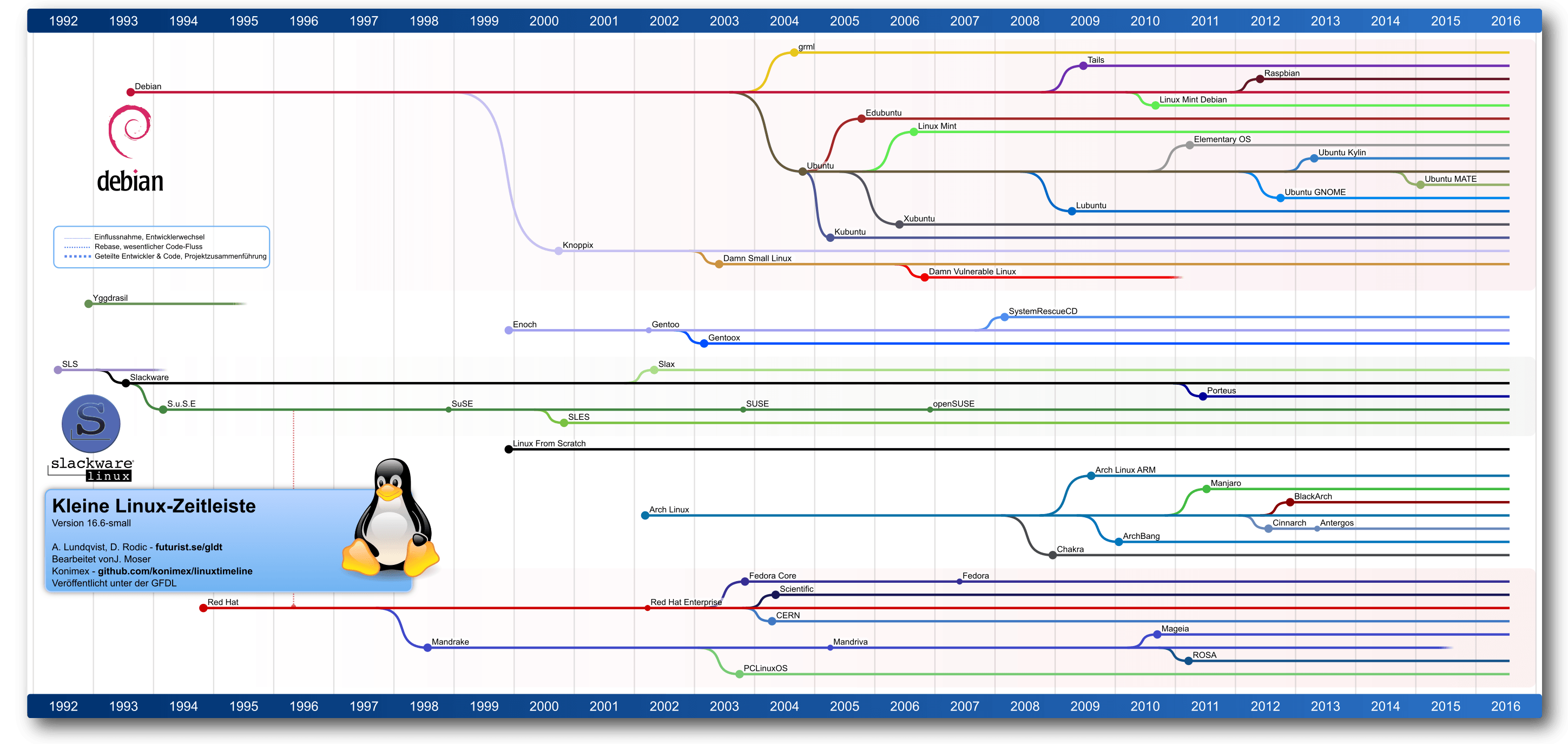Image resolution: width=1568 pixels, height=744 pixels.
Task: Click the Raspbian node marker
Action: point(1260,79)
